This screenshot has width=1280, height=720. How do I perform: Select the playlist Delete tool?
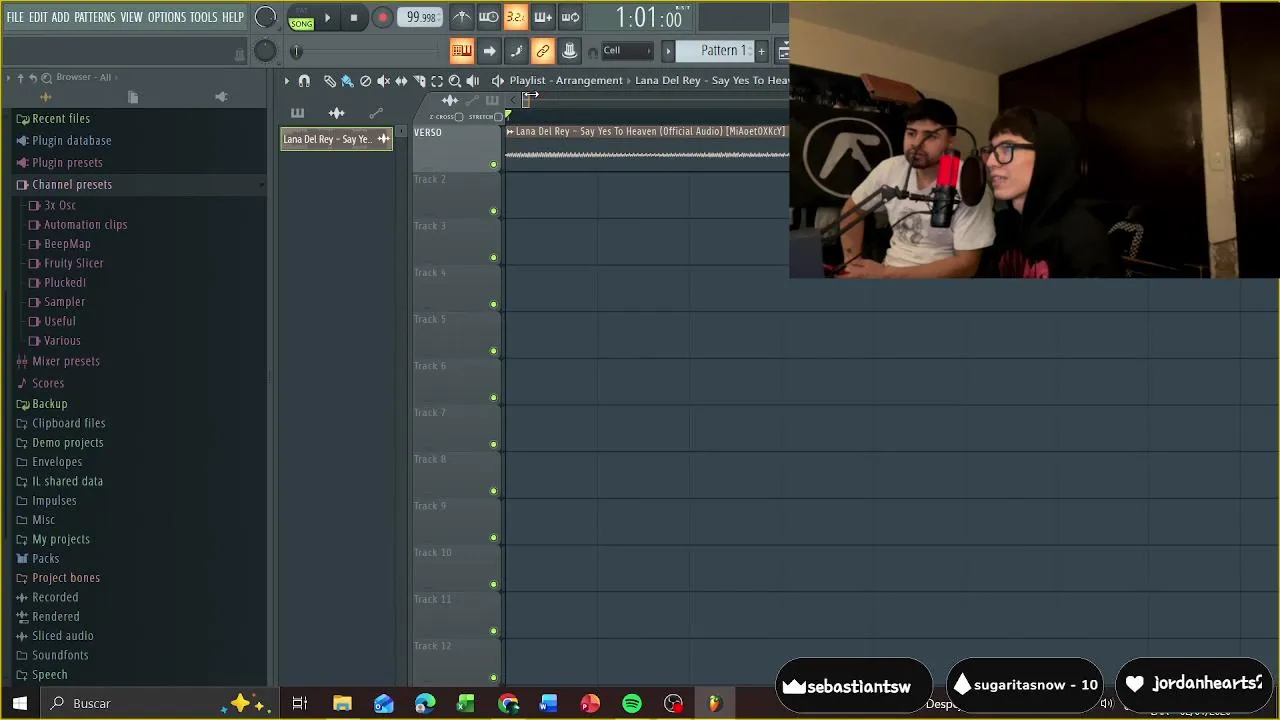365,81
